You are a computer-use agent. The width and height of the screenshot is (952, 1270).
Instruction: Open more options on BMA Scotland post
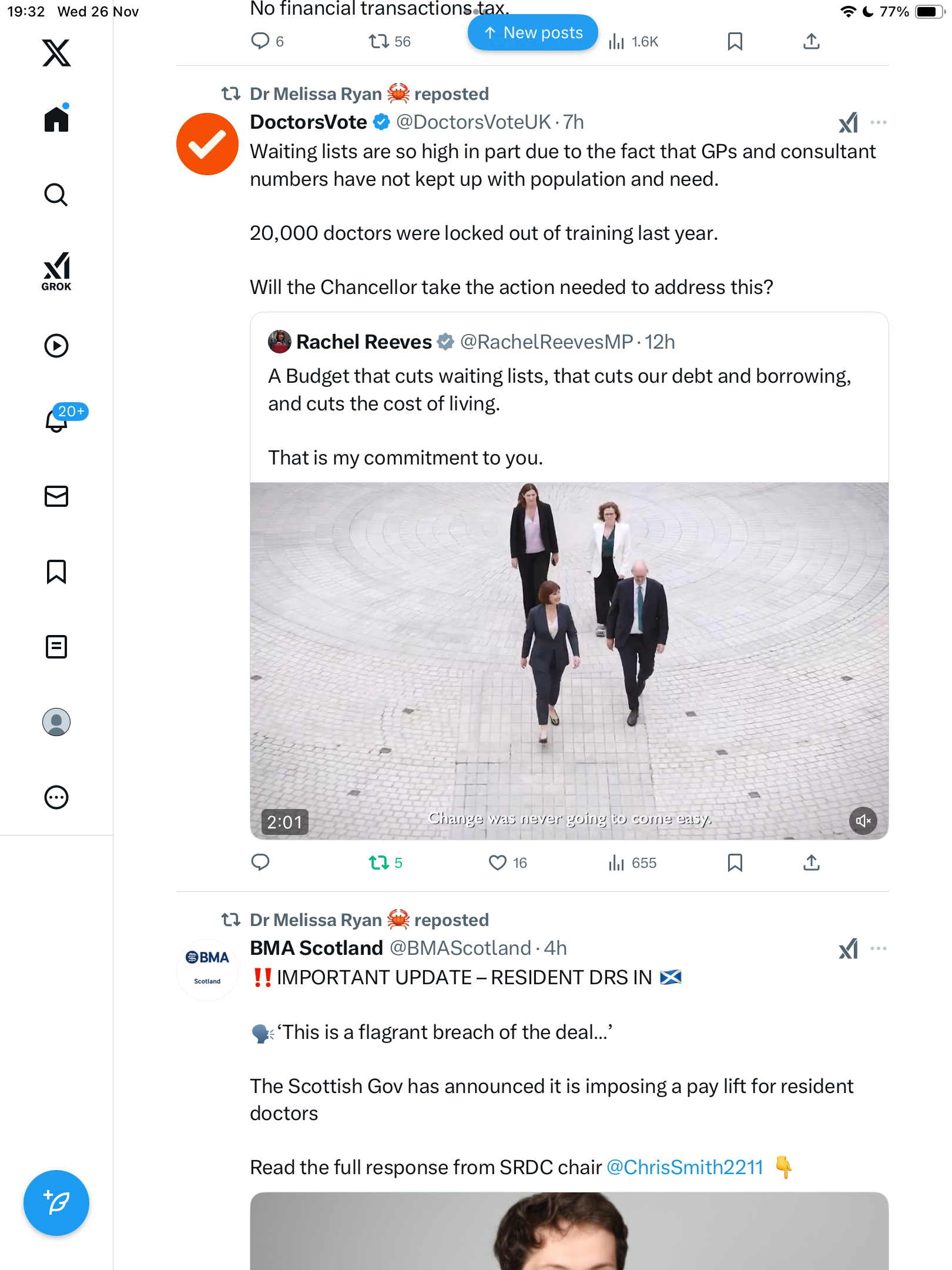pos(878,948)
